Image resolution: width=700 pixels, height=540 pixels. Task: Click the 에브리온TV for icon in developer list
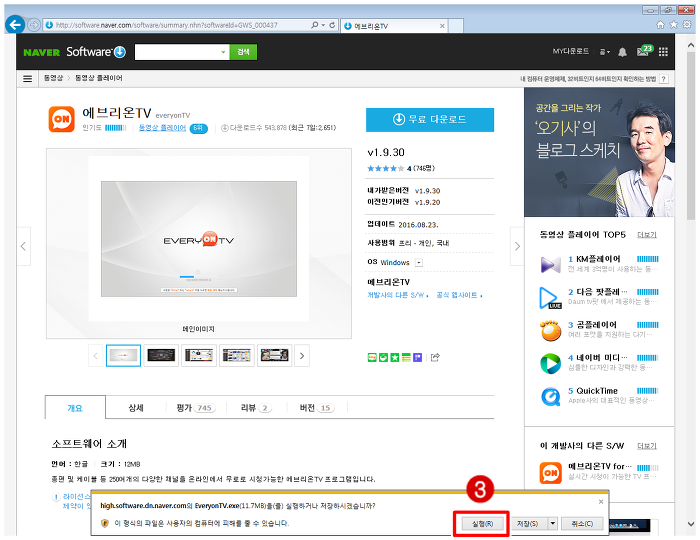point(550,473)
